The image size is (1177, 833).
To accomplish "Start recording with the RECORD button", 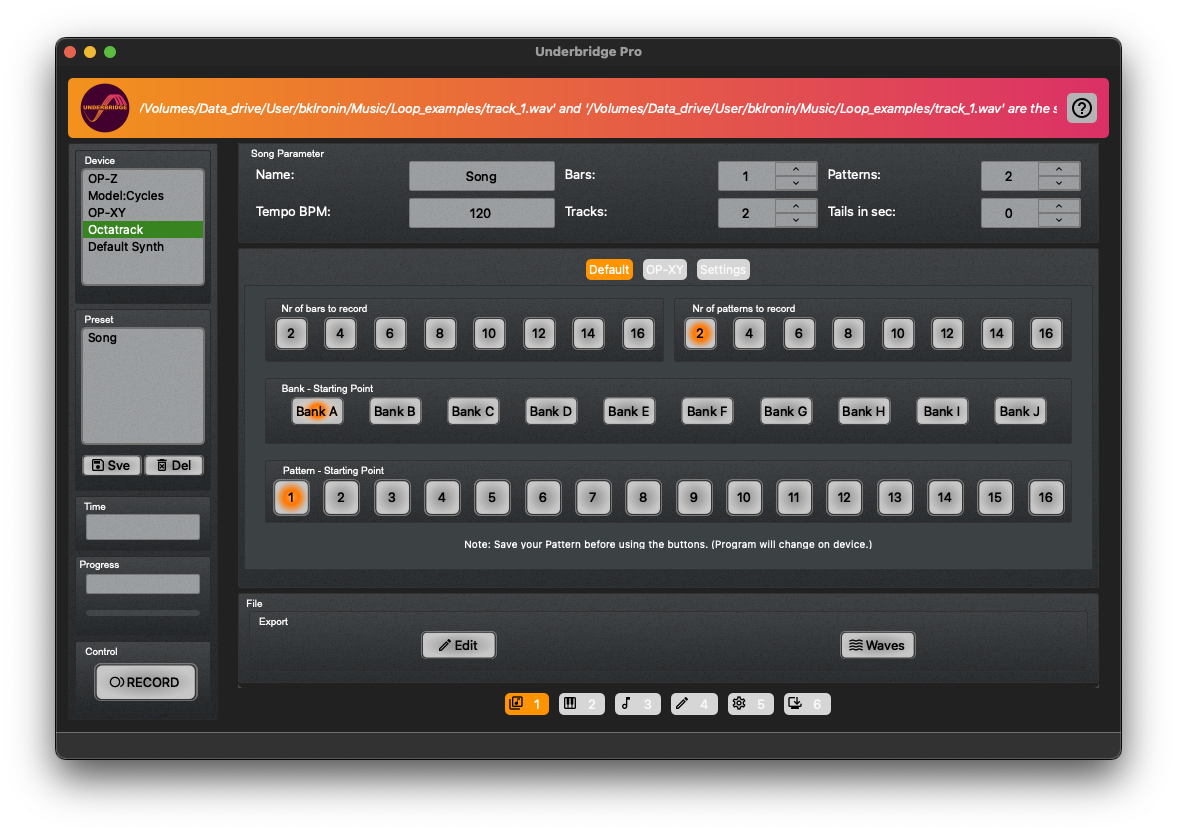I will pyautogui.click(x=145, y=682).
